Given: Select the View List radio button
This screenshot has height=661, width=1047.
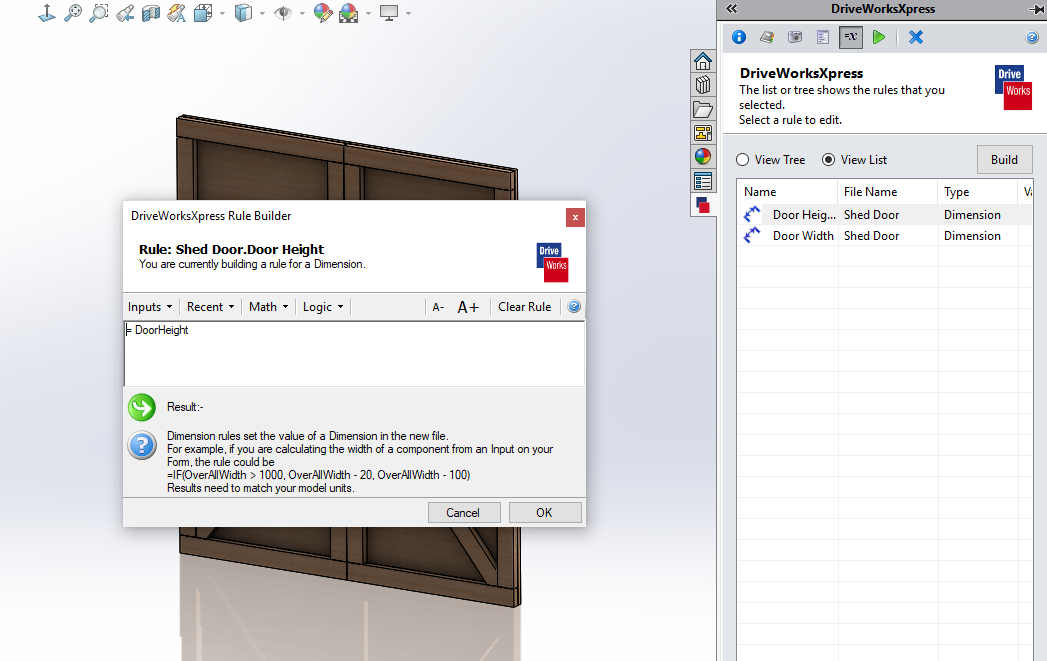Looking at the screenshot, I should tap(829, 160).
